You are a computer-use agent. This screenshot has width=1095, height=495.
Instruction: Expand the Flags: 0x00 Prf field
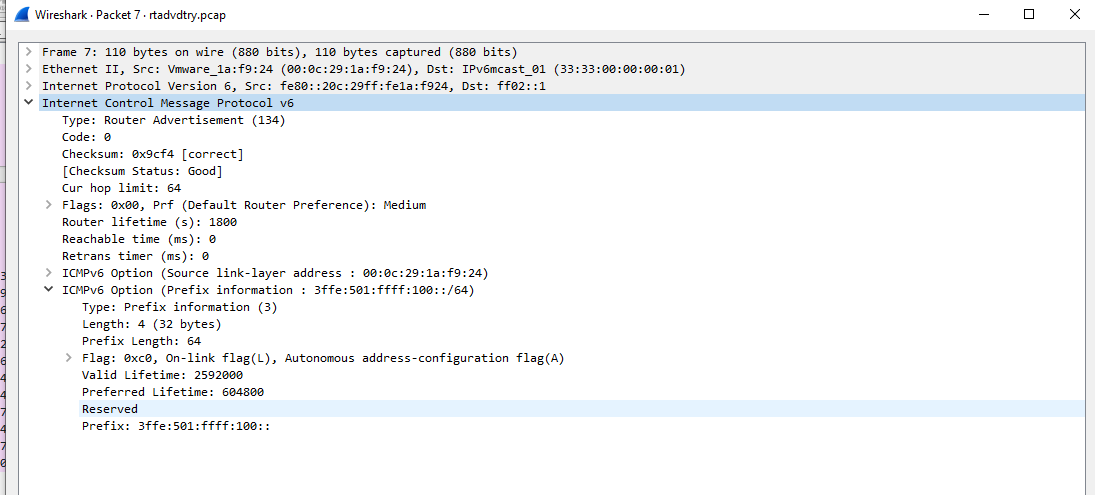(50, 205)
